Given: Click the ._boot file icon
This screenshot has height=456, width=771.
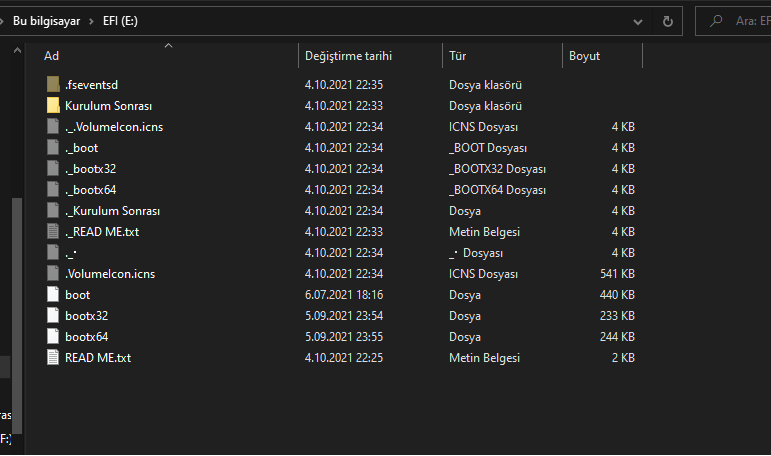Looking at the screenshot, I should [x=53, y=148].
